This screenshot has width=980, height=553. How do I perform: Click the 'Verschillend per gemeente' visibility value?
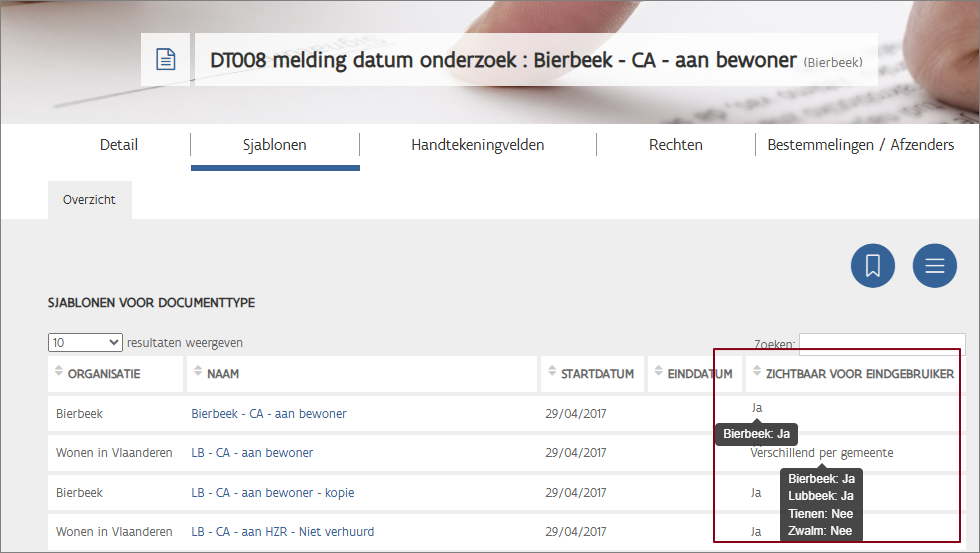[x=822, y=453]
